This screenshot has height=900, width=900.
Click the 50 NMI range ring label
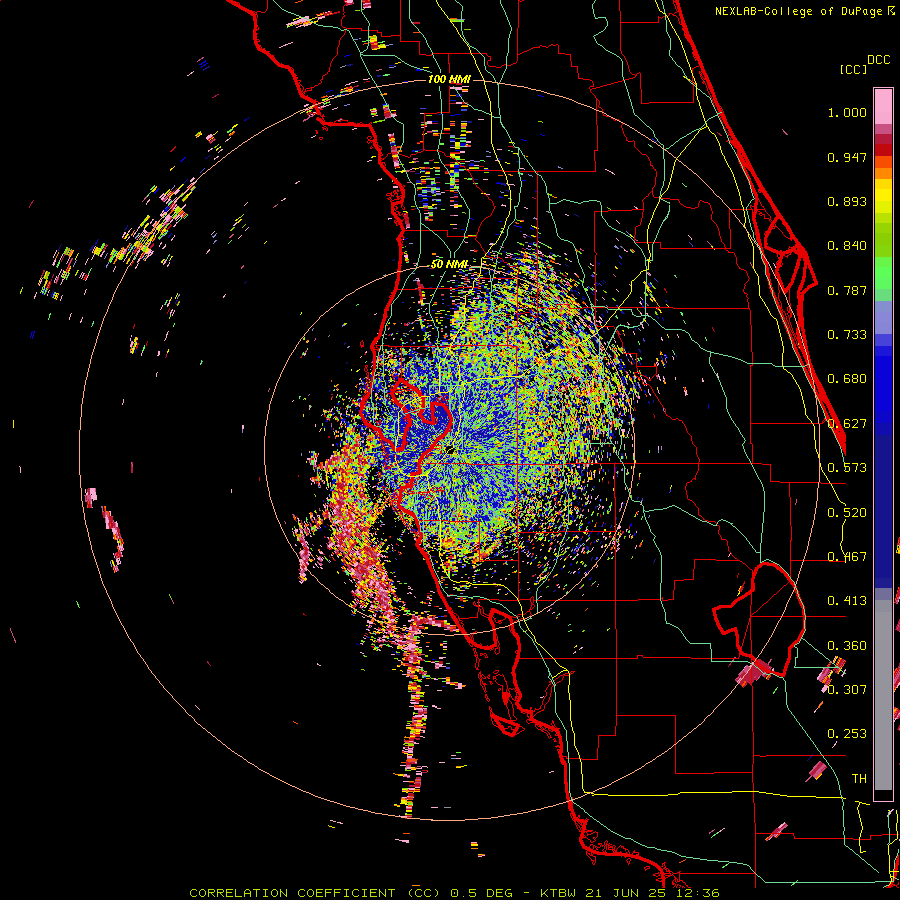[x=450, y=265]
